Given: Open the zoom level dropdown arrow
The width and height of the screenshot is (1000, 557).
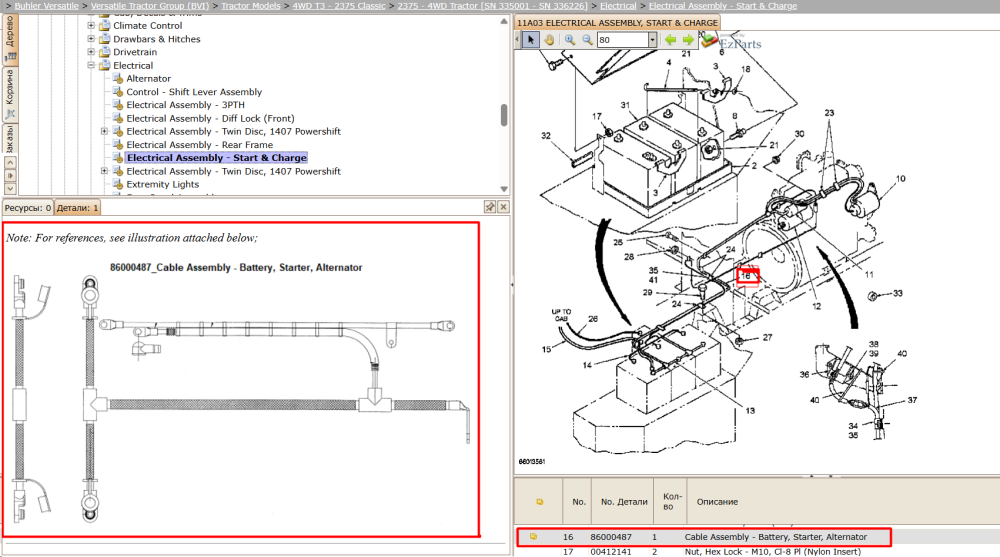Looking at the screenshot, I should click(x=652, y=40).
